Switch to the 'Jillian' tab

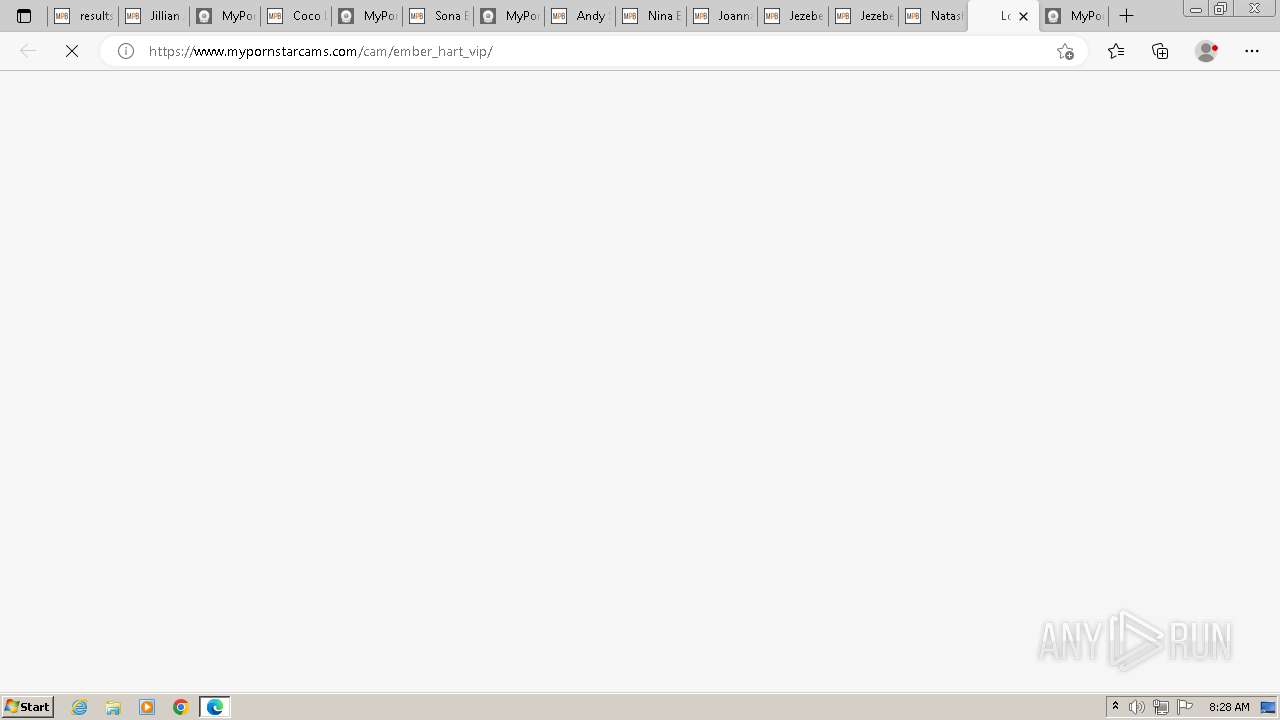[x=154, y=16]
